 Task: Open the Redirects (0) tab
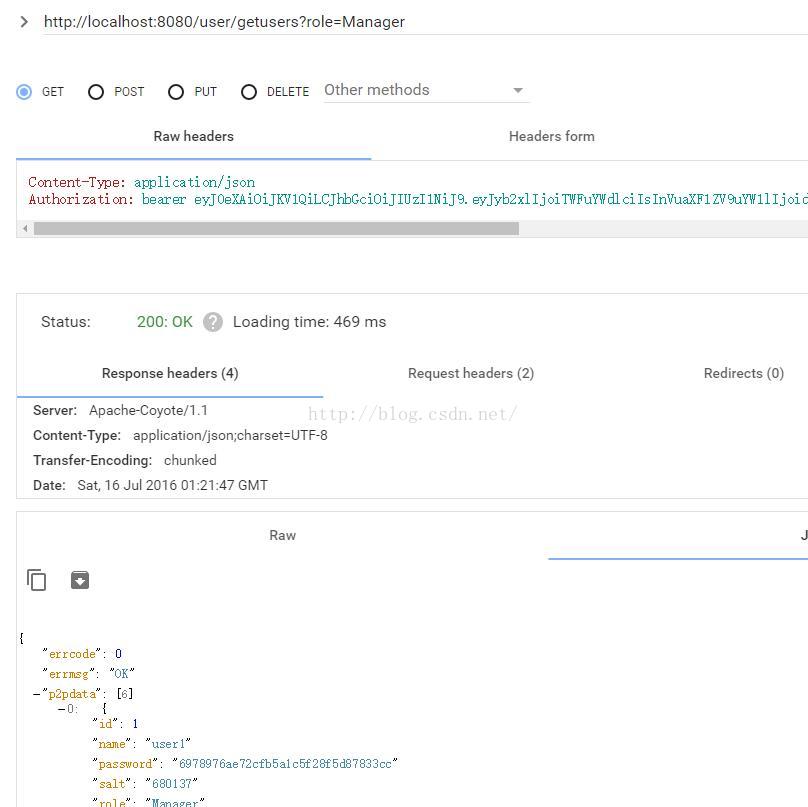click(x=743, y=373)
